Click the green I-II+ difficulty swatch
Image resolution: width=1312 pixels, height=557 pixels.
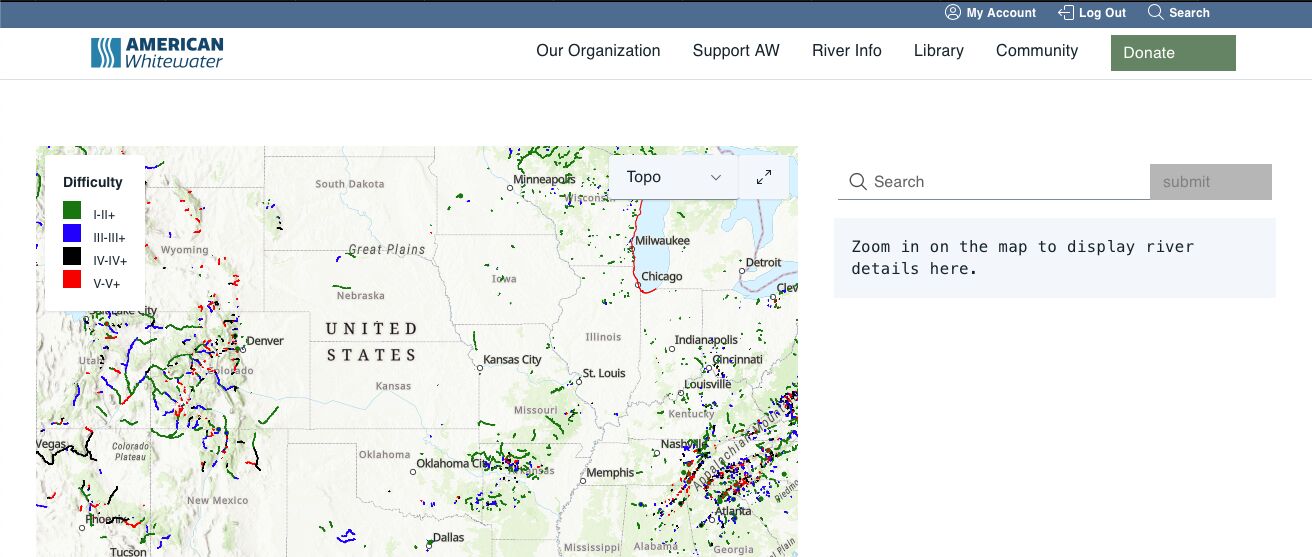[x=72, y=211]
